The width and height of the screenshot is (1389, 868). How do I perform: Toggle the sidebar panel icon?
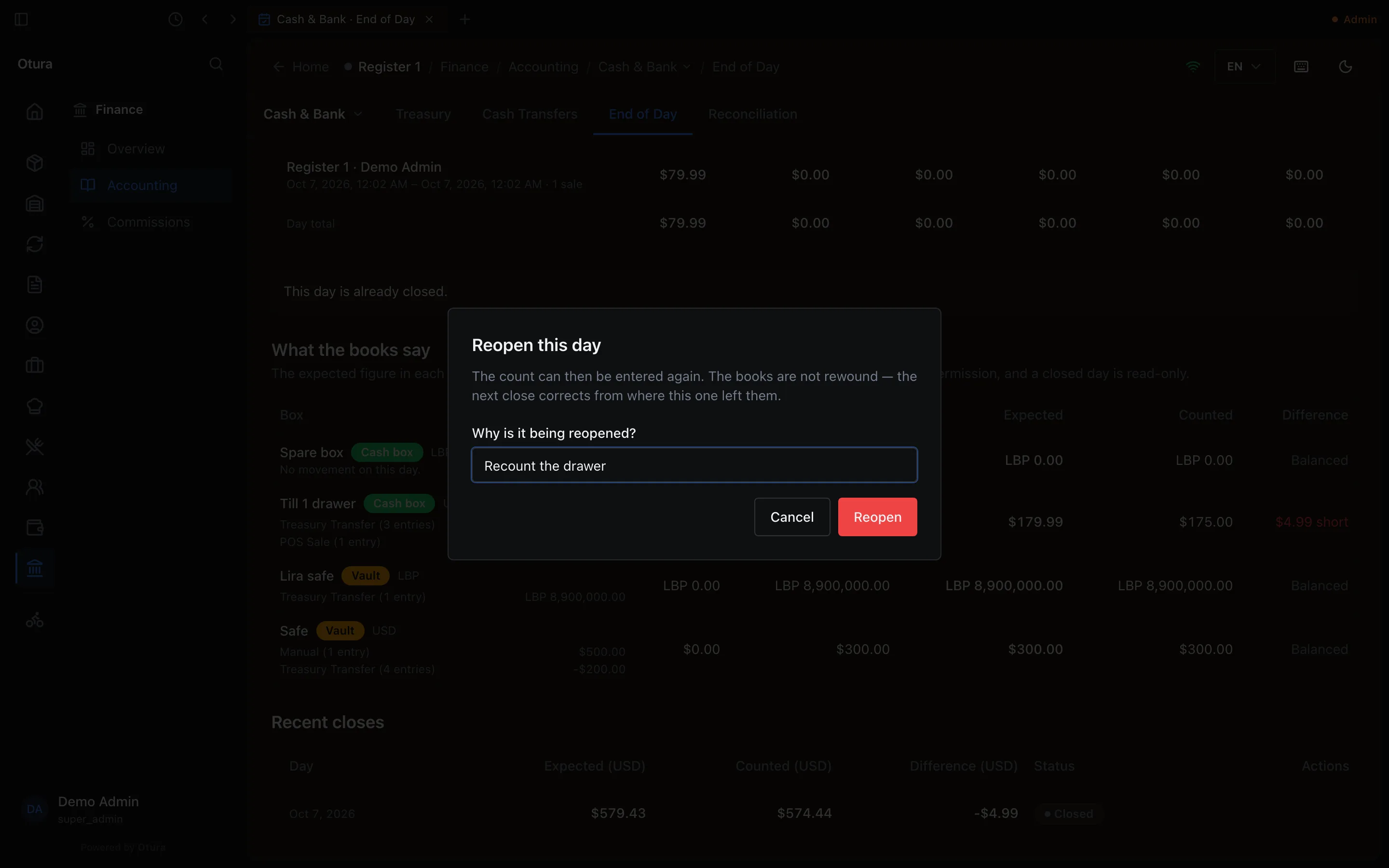[x=21, y=19]
